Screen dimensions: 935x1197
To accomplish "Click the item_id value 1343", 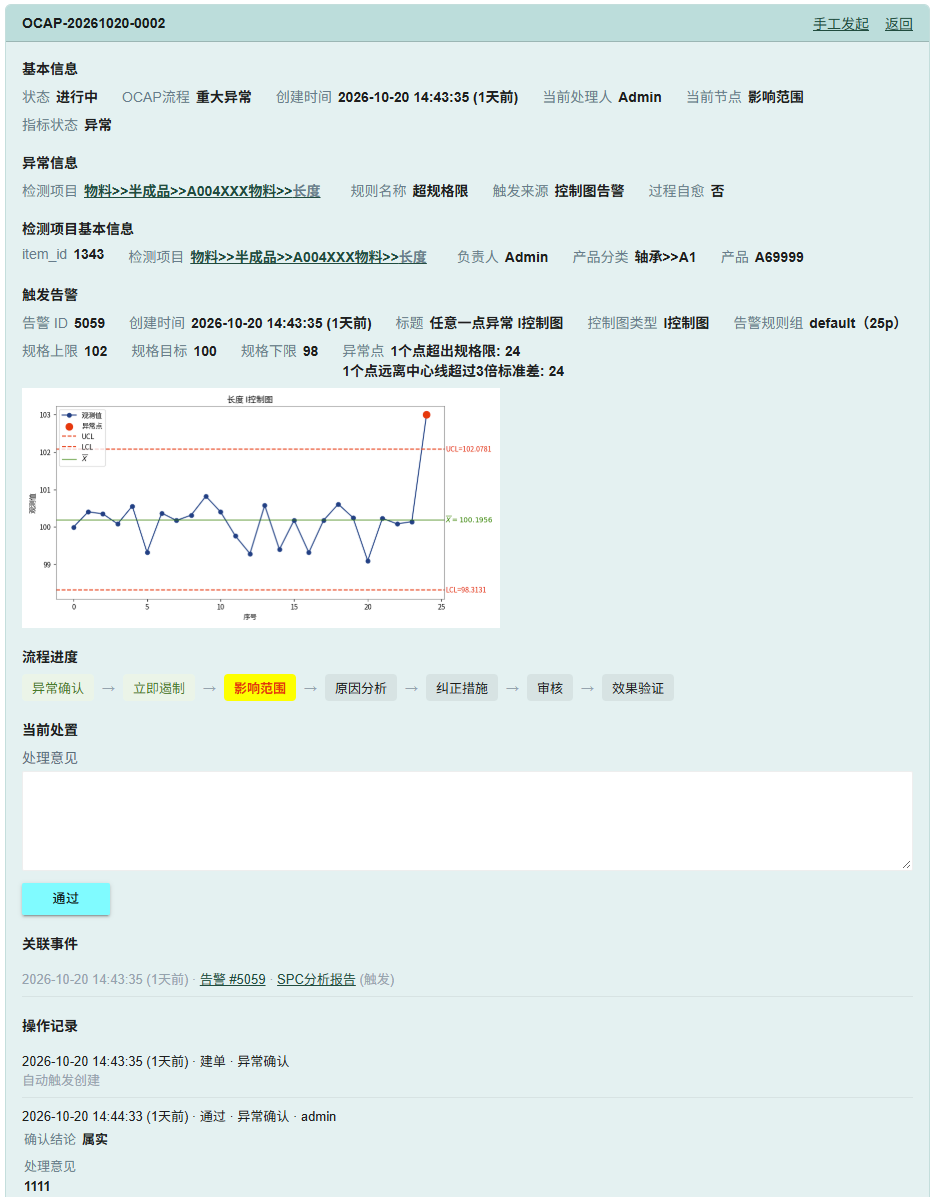I will (x=89, y=254).
